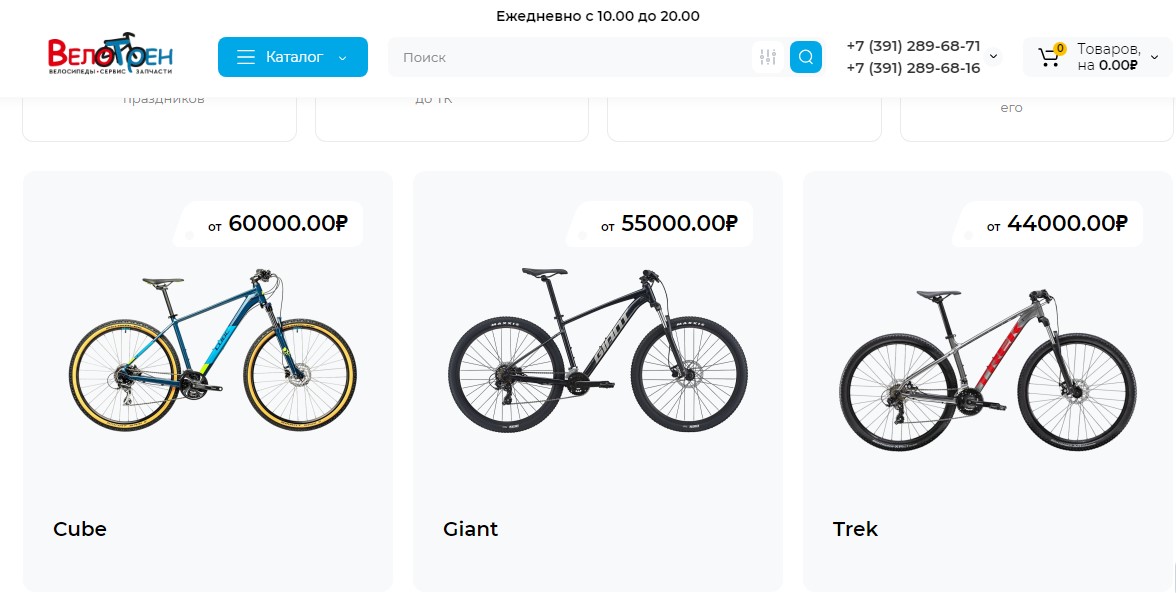Click the hamburger icon in the catalog button
Viewport: 1176px width, 593px height.
tap(246, 57)
